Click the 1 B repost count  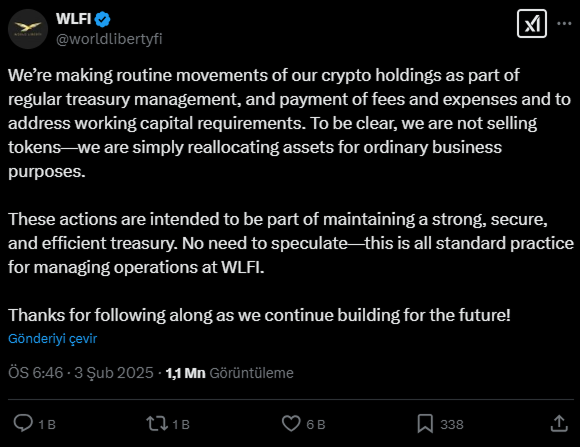(x=181, y=424)
